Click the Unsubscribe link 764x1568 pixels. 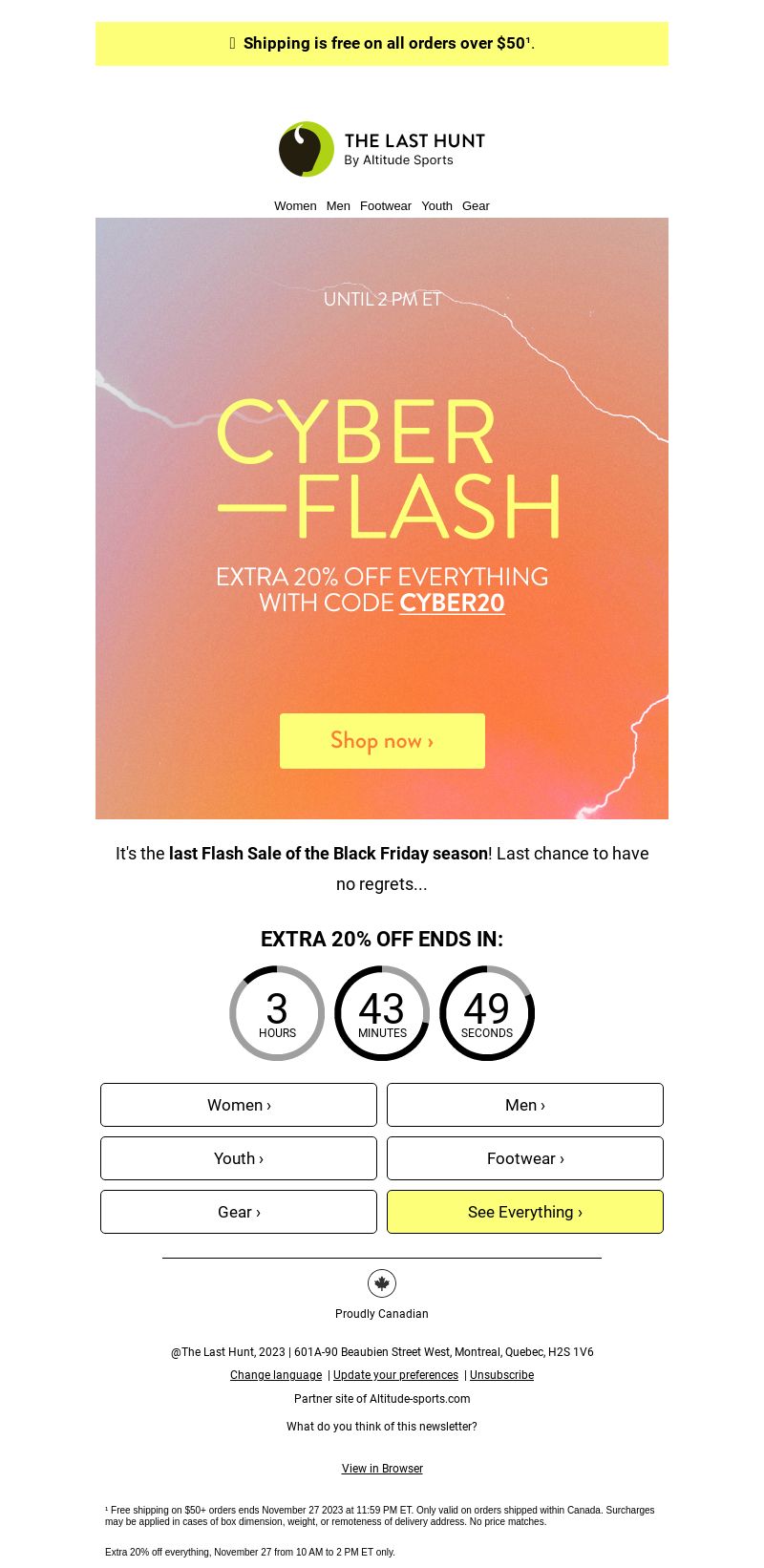click(x=501, y=1375)
